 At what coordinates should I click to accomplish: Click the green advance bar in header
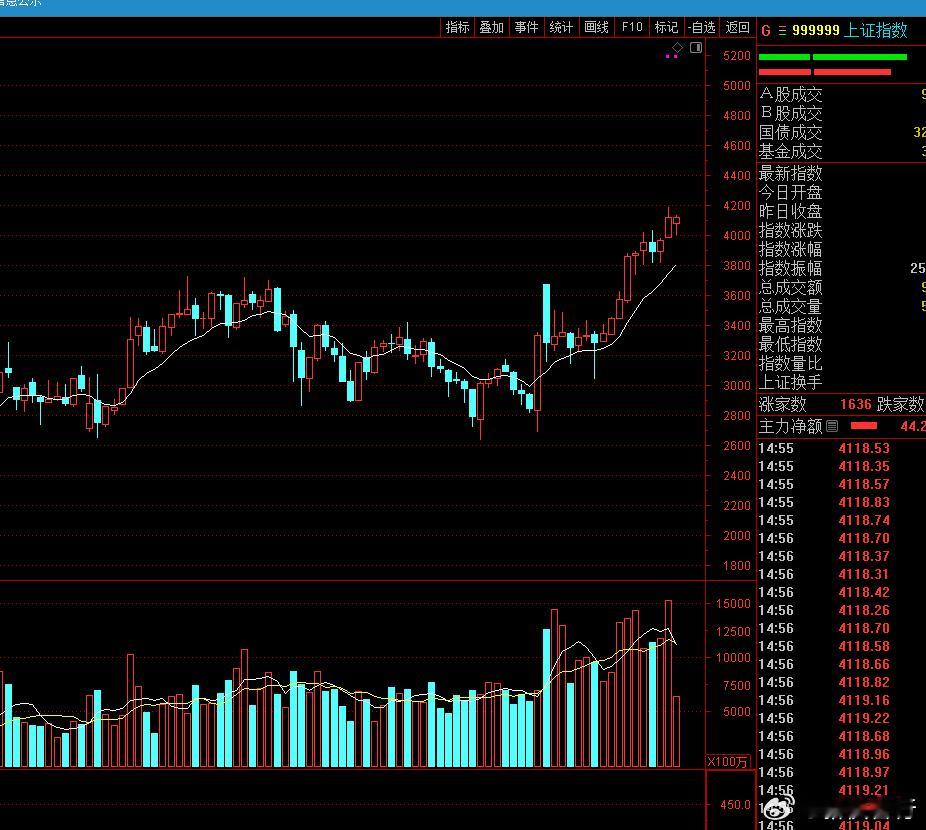click(x=833, y=57)
